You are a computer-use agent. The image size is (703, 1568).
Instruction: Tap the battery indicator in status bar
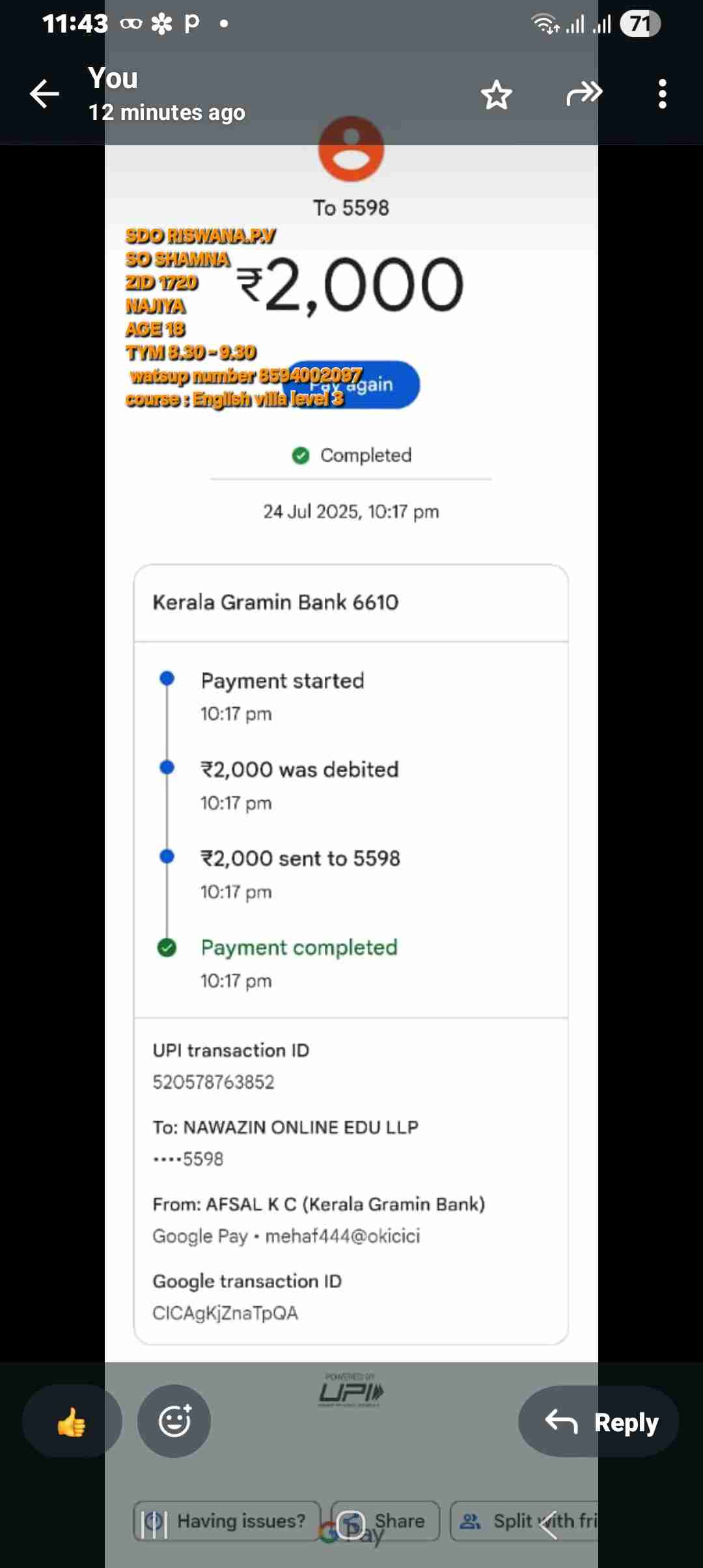pyautogui.click(x=640, y=24)
